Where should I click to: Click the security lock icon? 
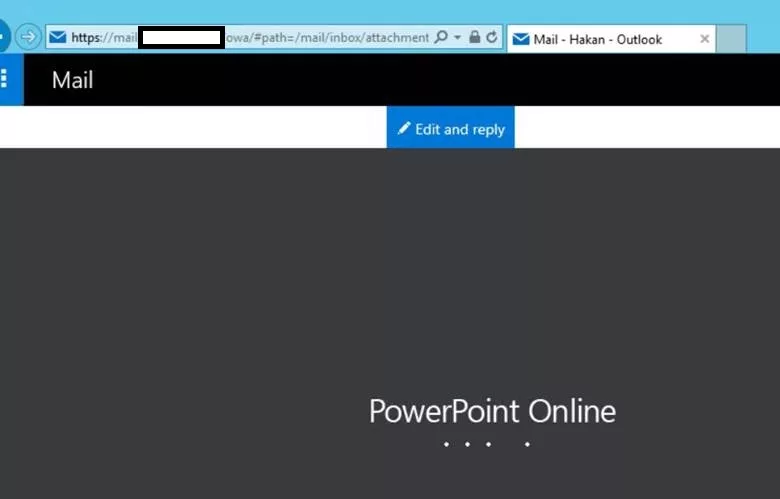(x=475, y=37)
